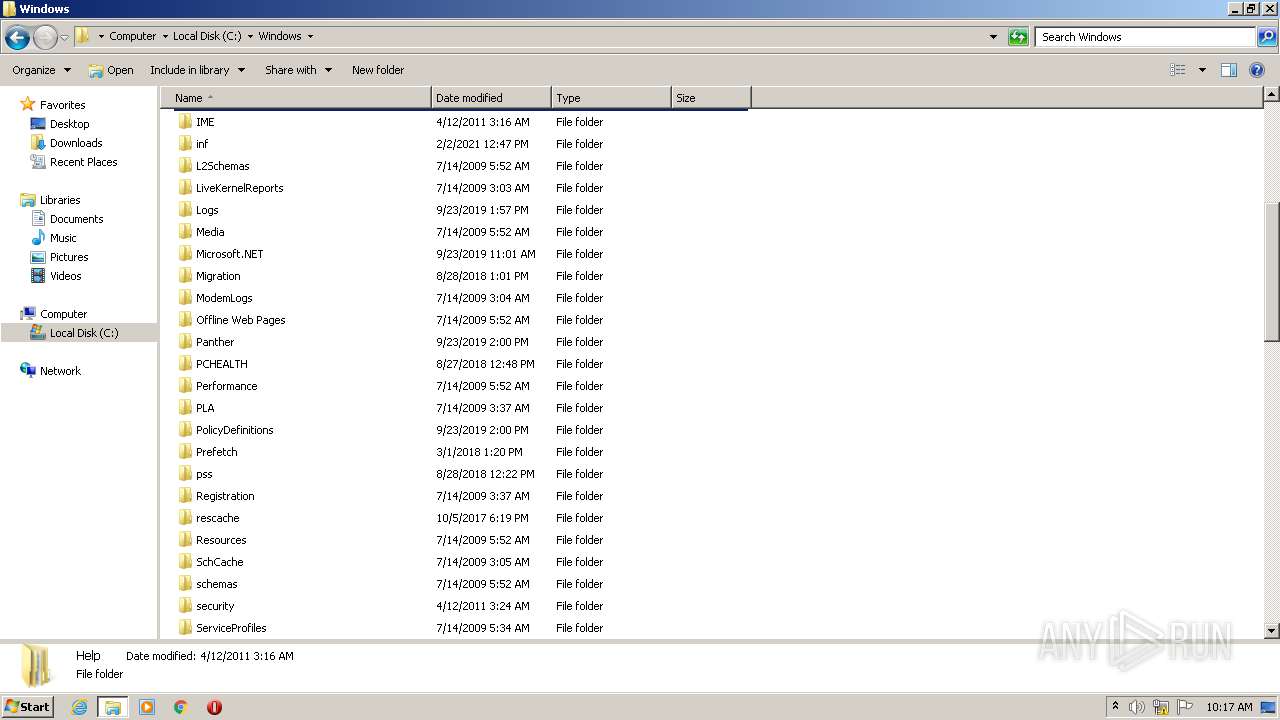Image resolution: width=1280 pixels, height=720 pixels.
Task: Select the Panther folder icon
Action: [185, 342]
